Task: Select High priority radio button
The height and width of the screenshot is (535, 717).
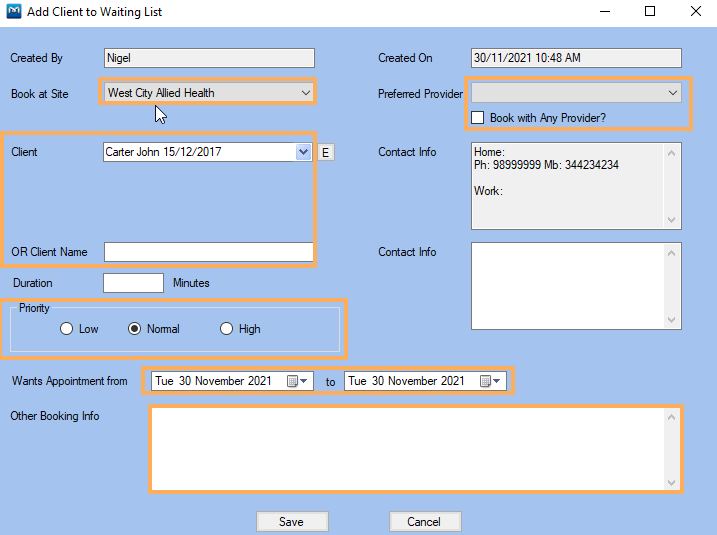Action: [x=226, y=329]
